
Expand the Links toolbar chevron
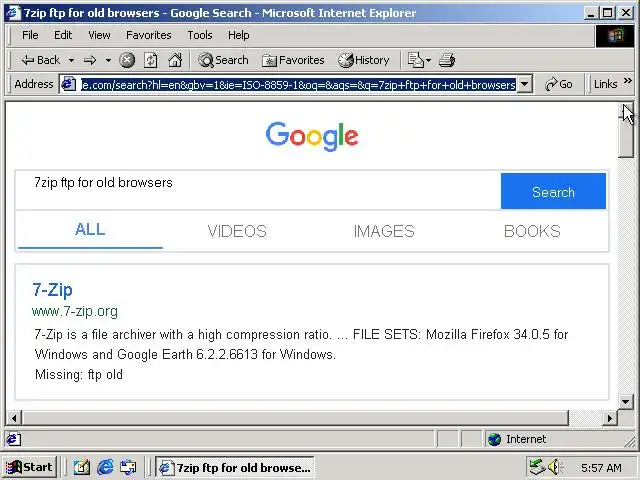(x=628, y=81)
